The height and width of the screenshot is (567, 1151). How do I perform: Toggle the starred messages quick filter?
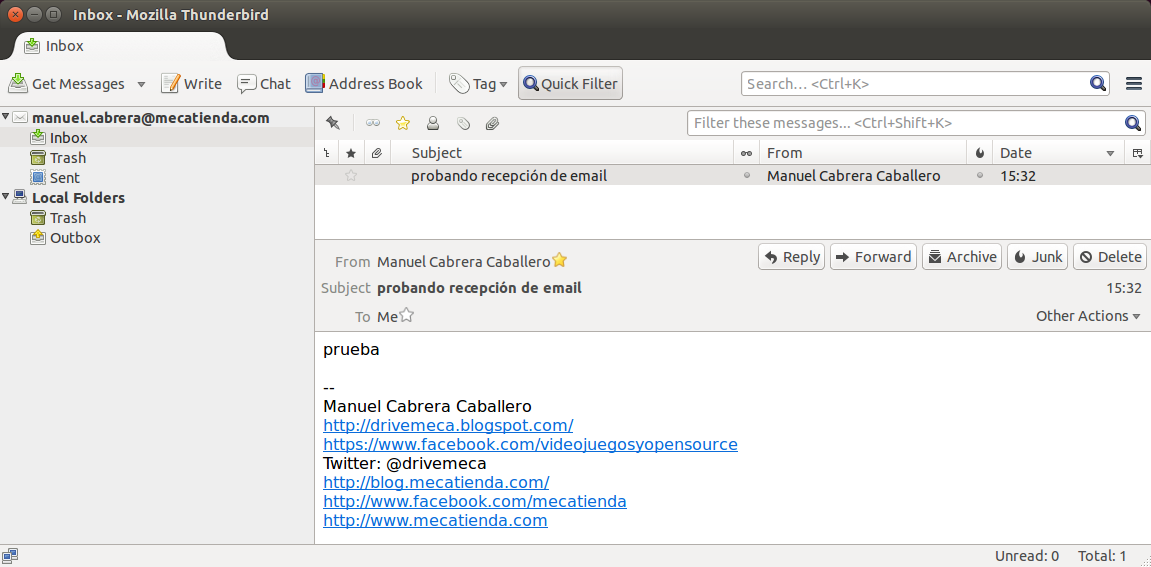403,123
